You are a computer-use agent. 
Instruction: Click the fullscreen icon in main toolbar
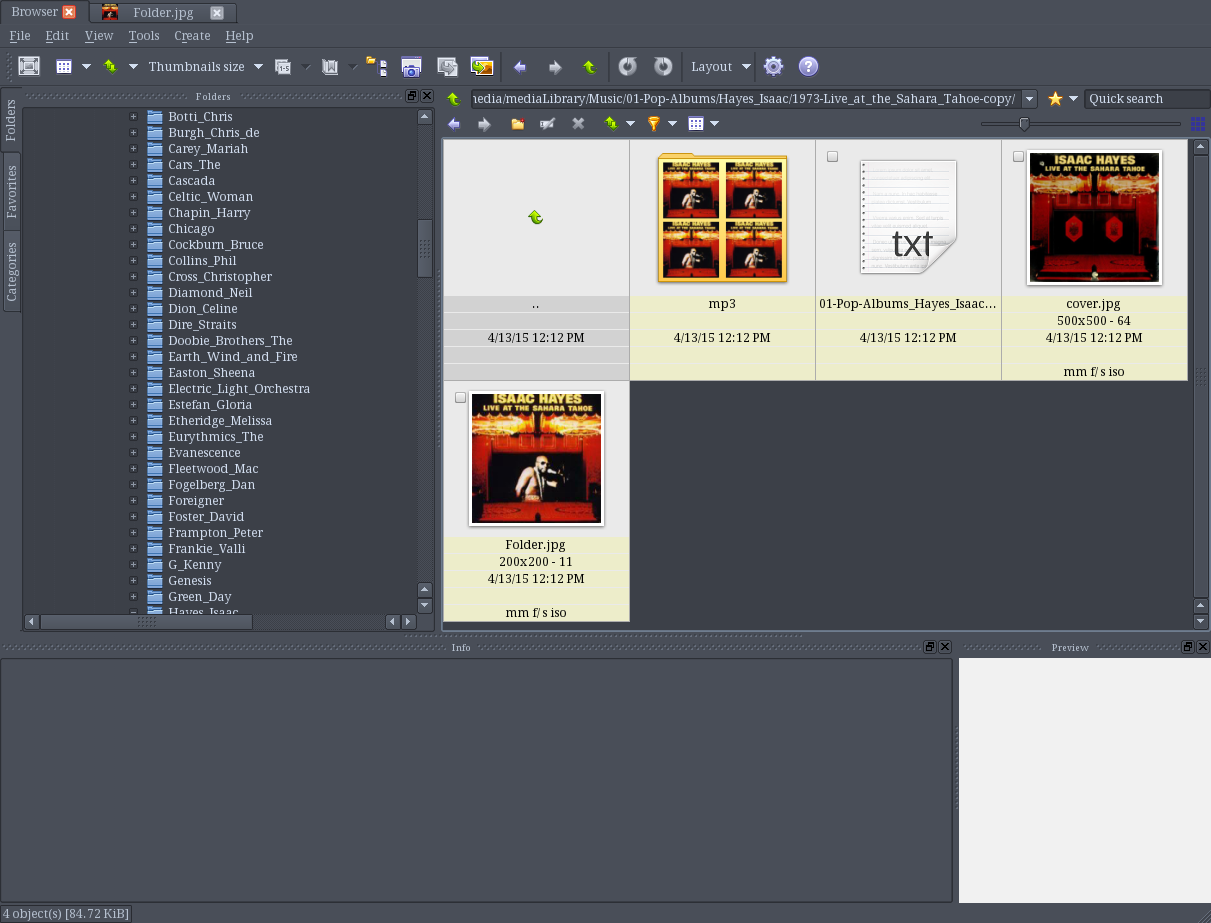tap(29, 66)
